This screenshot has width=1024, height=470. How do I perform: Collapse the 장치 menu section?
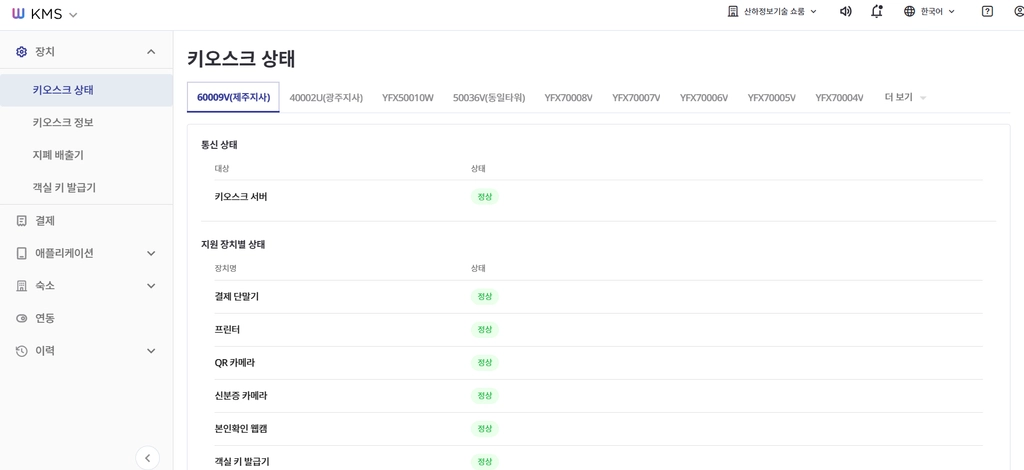(151, 52)
